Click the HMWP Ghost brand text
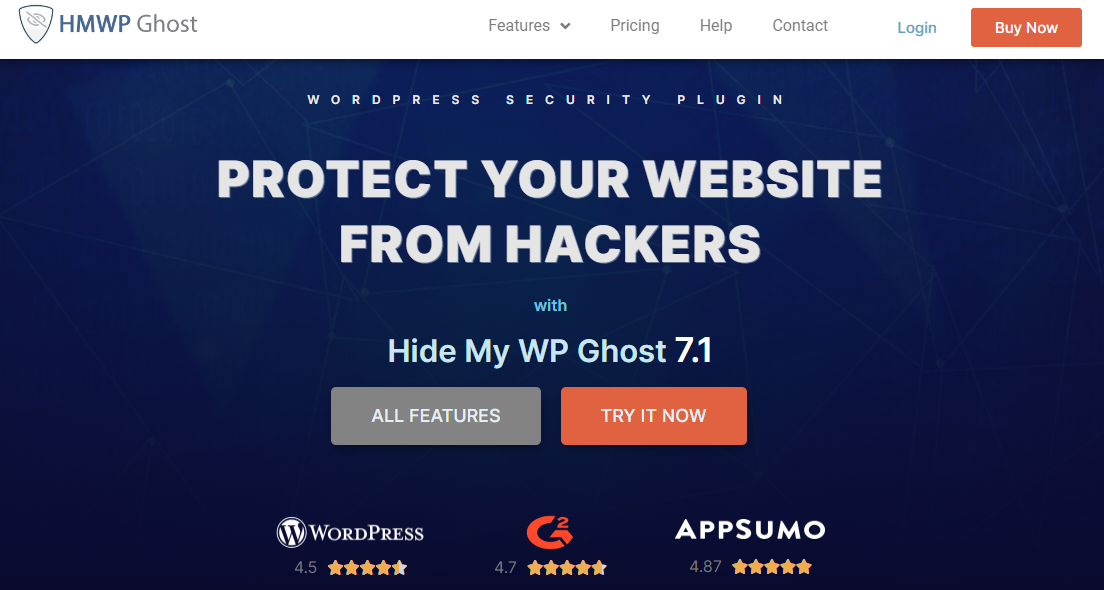1104x590 pixels. click(128, 24)
